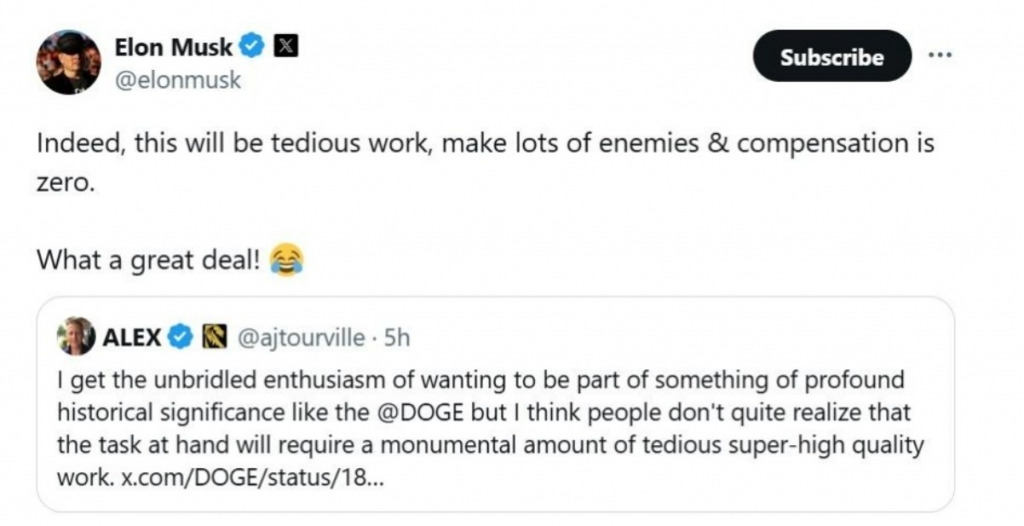Screen dimensions: 1024x526
Task: Click ALEX's blue verified checkmark
Action: pyautogui.click(x=180, y=338)
